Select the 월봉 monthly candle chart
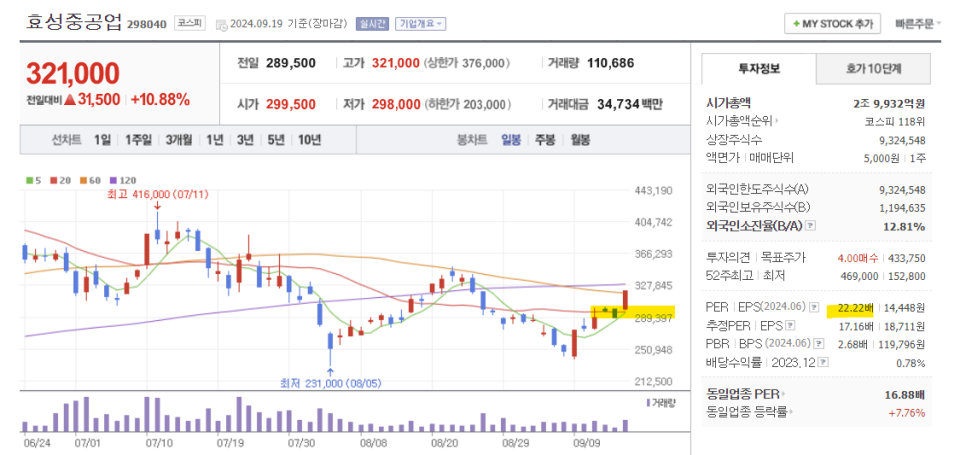This screenshot has width=966, height=455. point(580,140)
